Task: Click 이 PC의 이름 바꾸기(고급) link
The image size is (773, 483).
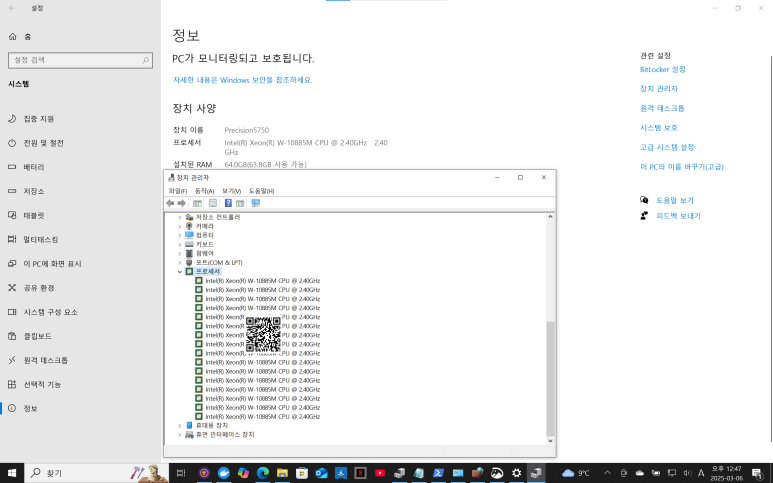Action: pyautogui.click(x=682, y=167)
